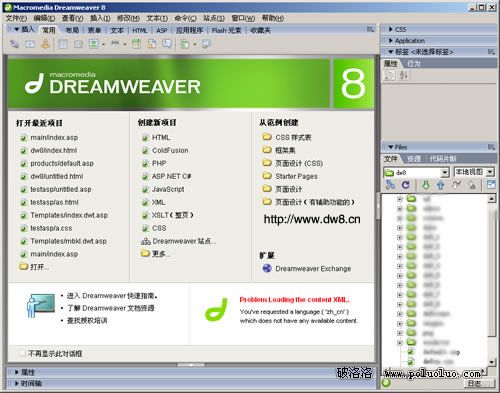
Task: Switch to the 布局 insert tab
Action: 72,30
